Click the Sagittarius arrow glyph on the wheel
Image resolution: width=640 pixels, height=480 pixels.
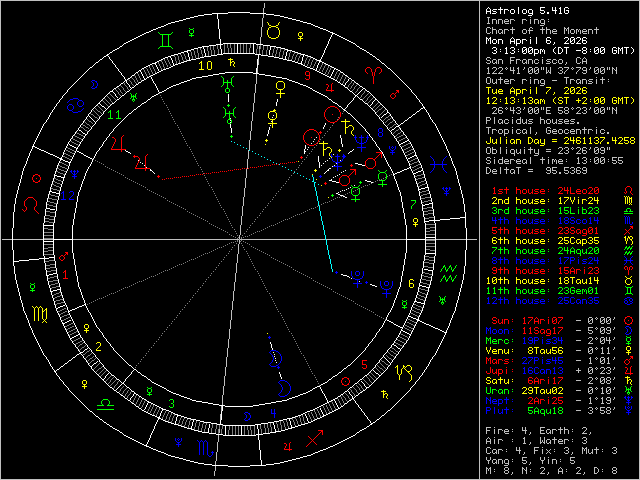[314, 437]
